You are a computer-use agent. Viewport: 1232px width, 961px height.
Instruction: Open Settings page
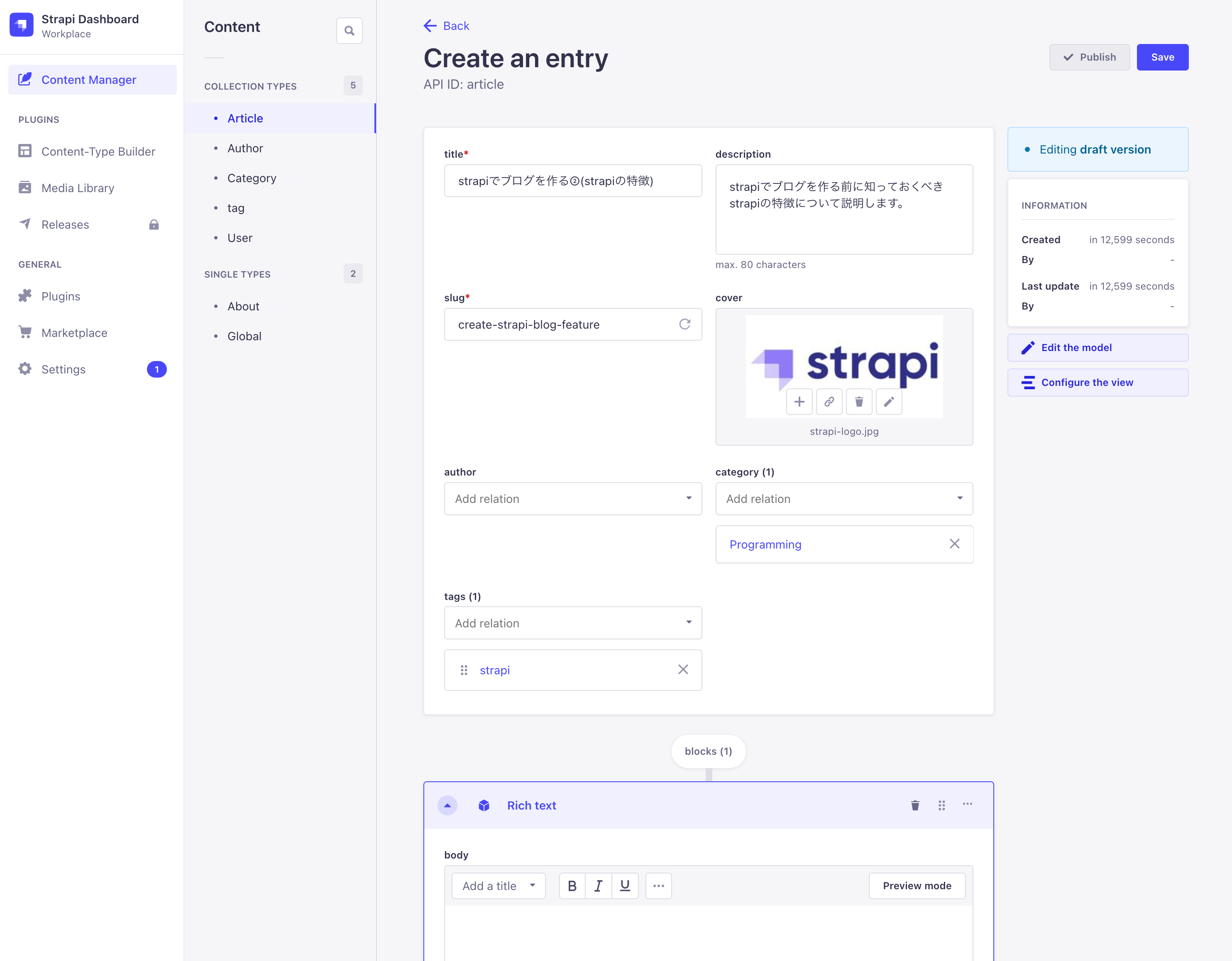click(93, 369)
